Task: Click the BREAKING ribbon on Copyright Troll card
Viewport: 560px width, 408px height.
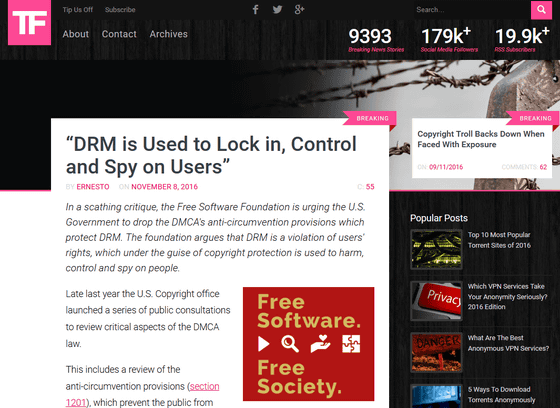Action: coord(532,118)
